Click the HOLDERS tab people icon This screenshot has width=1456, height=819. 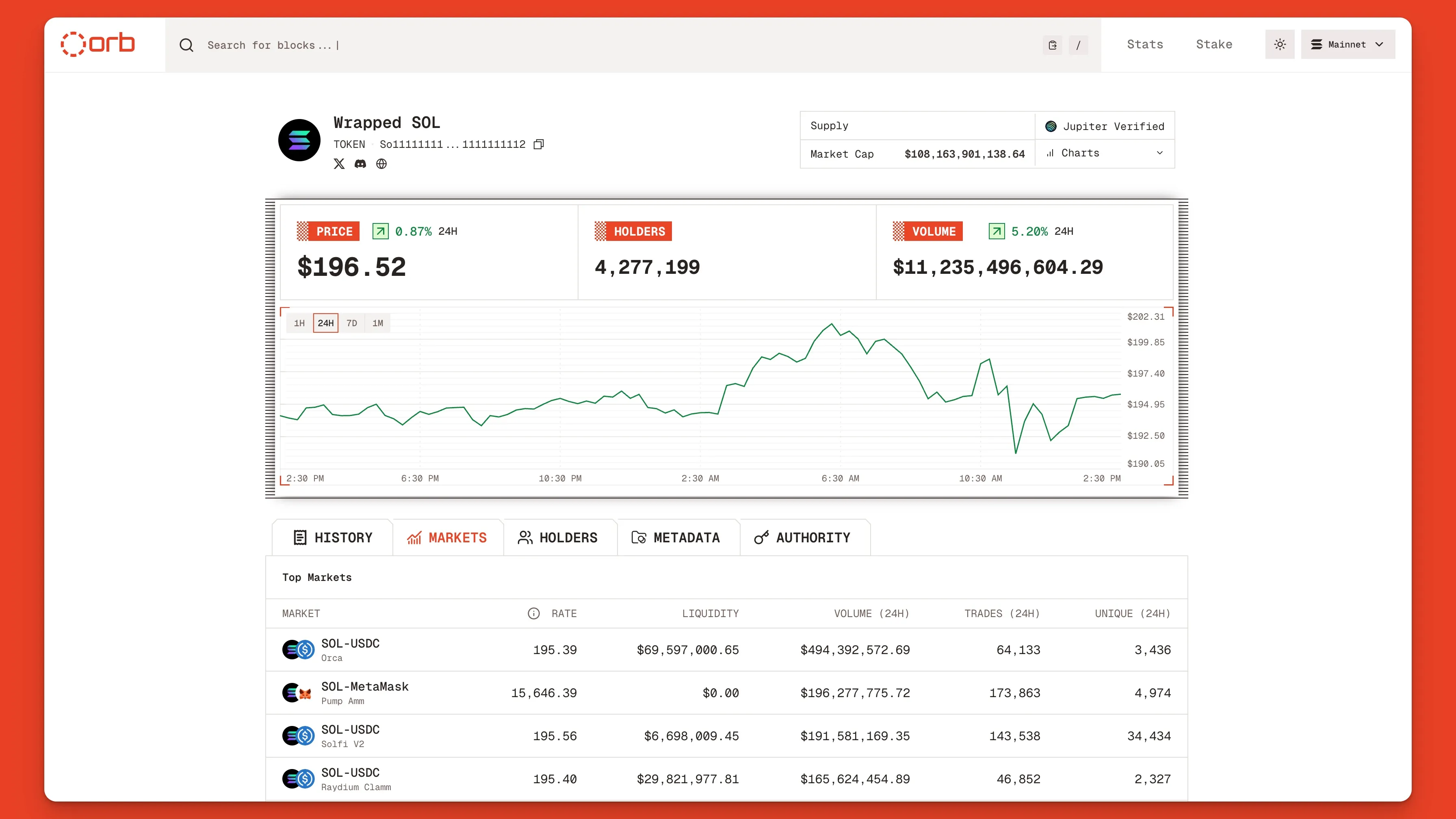(x=525, y=537)
